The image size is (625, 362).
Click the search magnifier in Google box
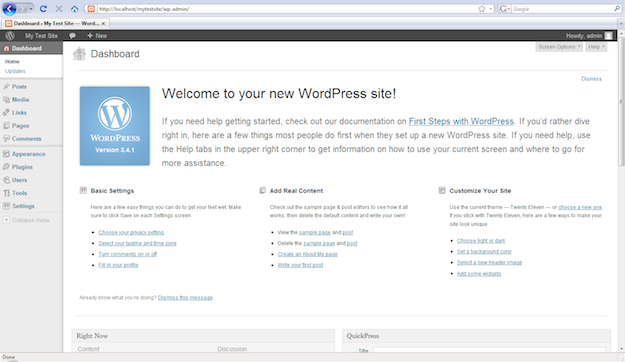tap(617, 8)
